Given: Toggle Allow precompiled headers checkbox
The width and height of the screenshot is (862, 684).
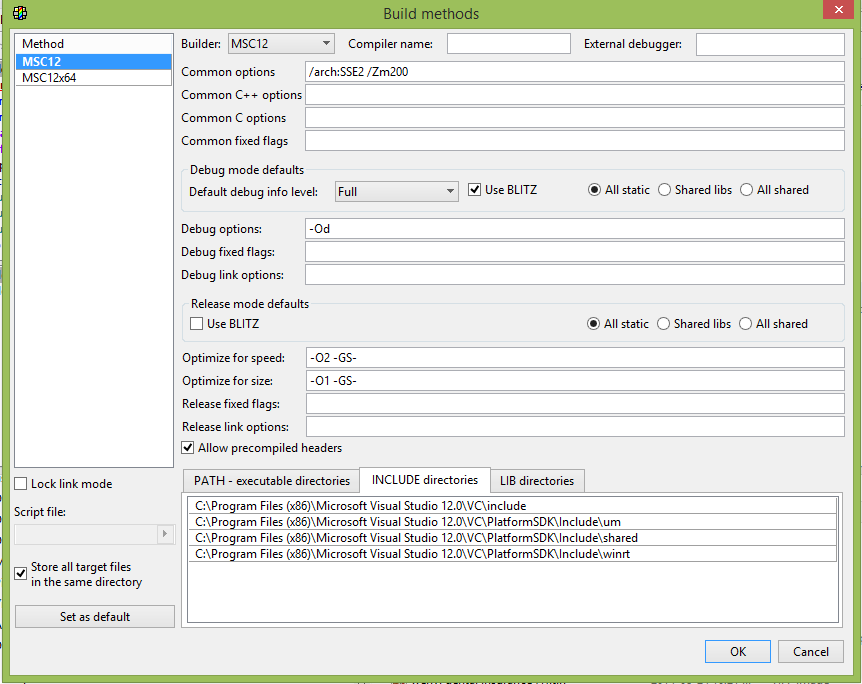Looking at the screenshot, I should point(188,448).
